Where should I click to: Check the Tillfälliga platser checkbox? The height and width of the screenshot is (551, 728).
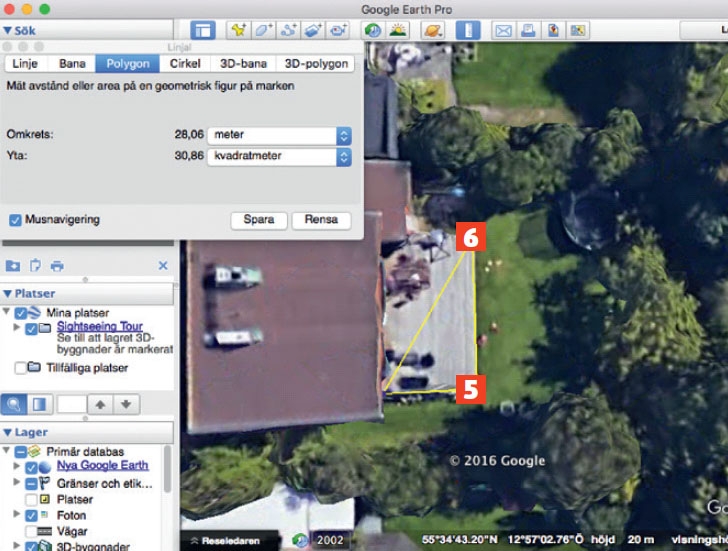(x=21, y=368)
